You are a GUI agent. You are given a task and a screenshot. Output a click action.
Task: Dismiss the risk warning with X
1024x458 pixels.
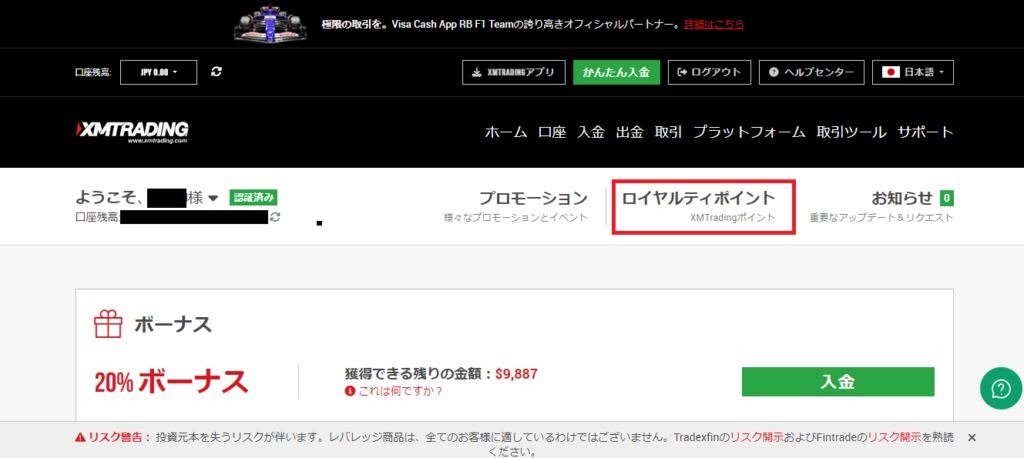[x=971, y=438]
